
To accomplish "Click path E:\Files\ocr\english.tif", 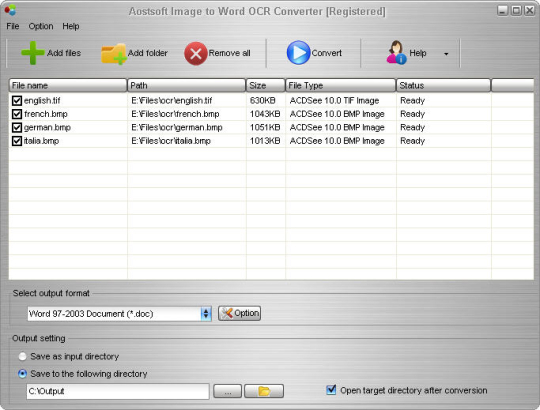I will pyautogui.click(x=172, y=101).
